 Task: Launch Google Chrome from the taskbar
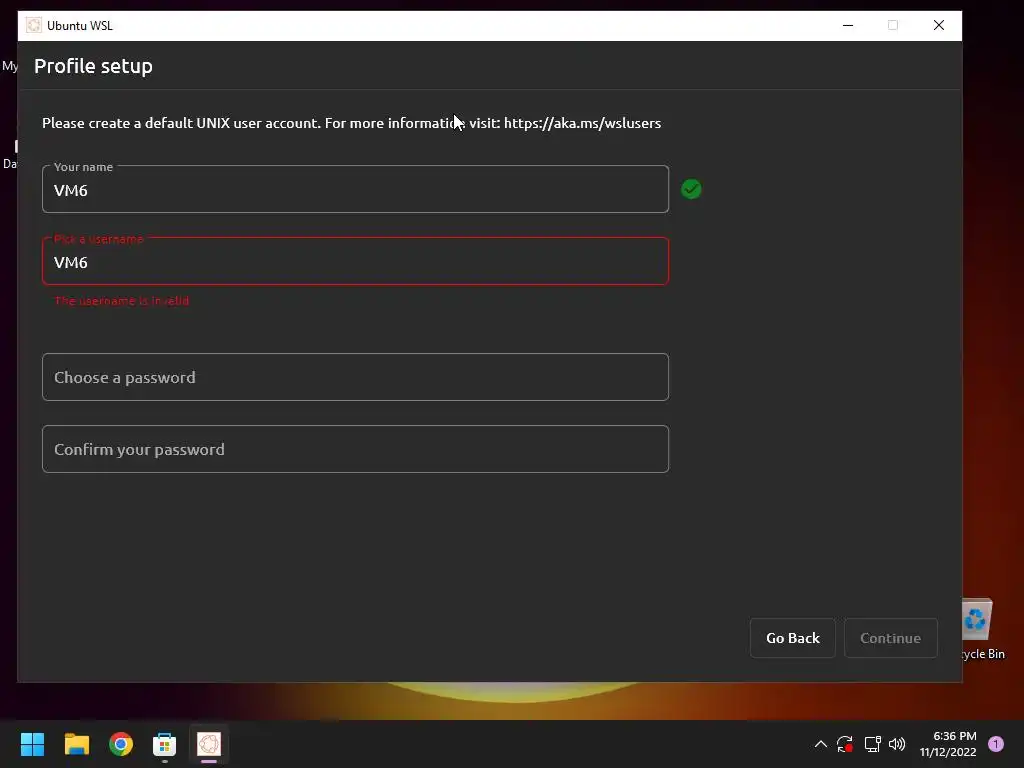[x=121, y=744]
